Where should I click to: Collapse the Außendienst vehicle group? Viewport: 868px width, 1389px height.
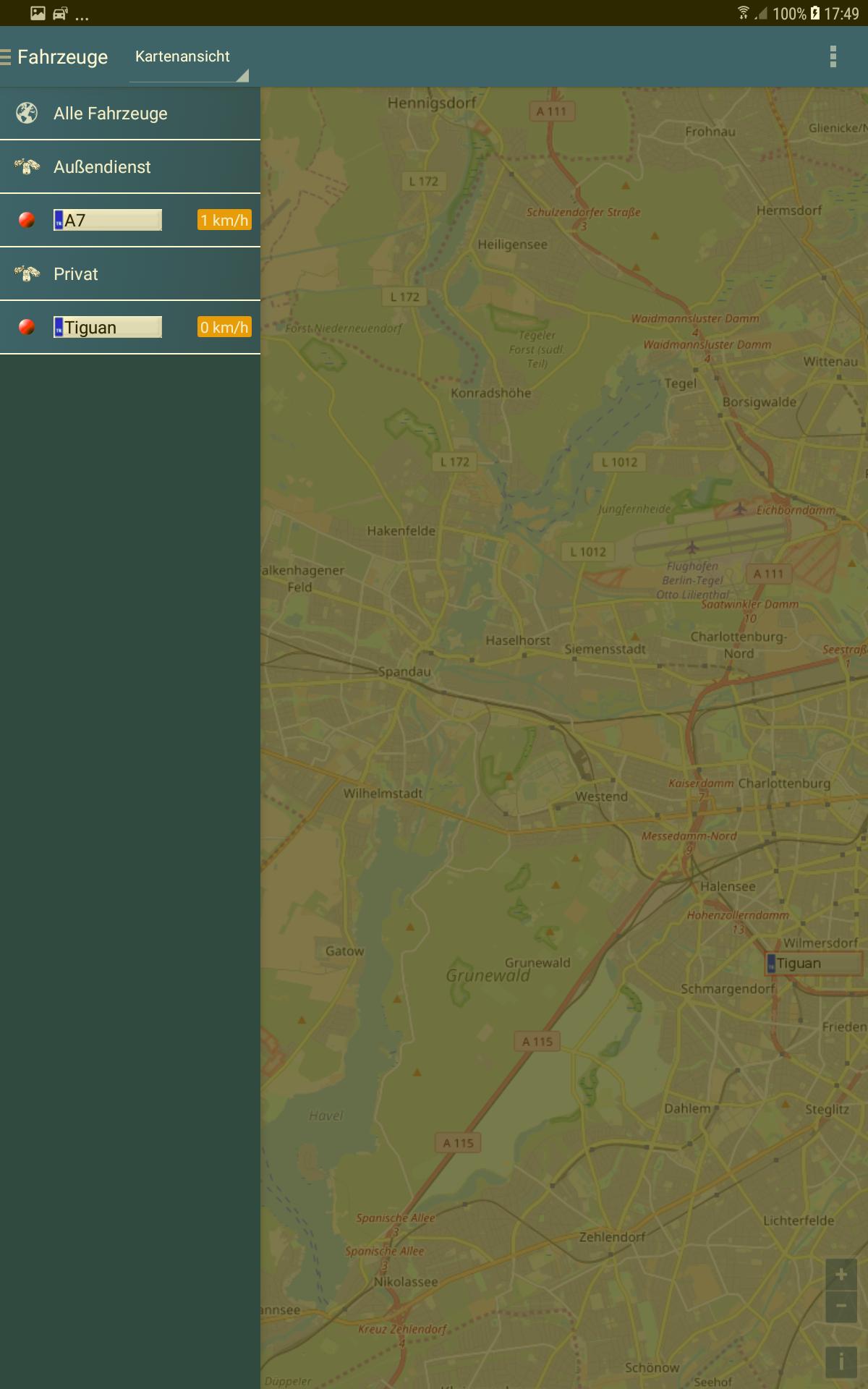[x=102, y=167]
